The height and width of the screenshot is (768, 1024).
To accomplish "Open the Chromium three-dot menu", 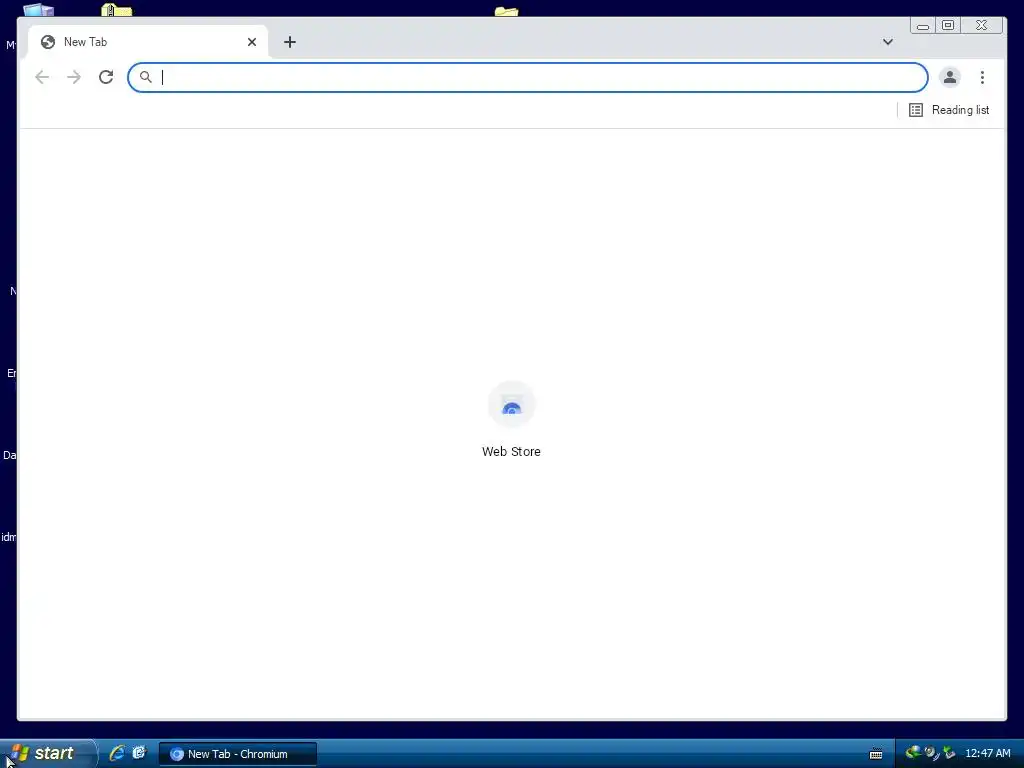I will [x=982, y=77].
